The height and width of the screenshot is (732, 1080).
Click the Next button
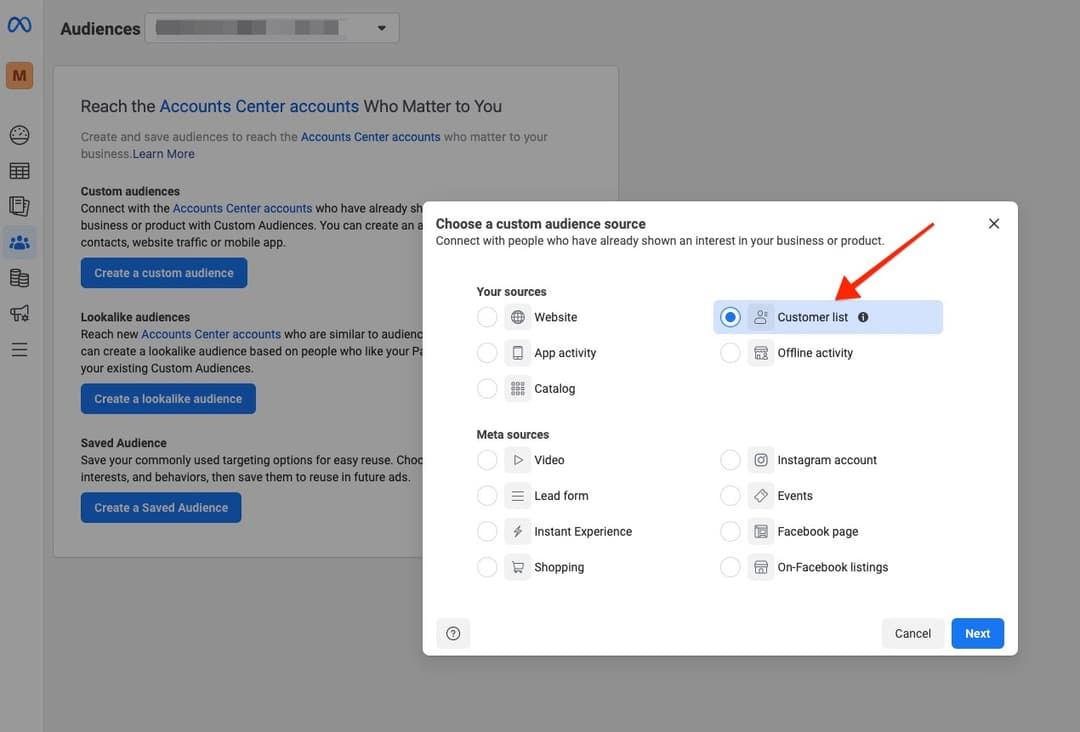[x=977, y=633]
